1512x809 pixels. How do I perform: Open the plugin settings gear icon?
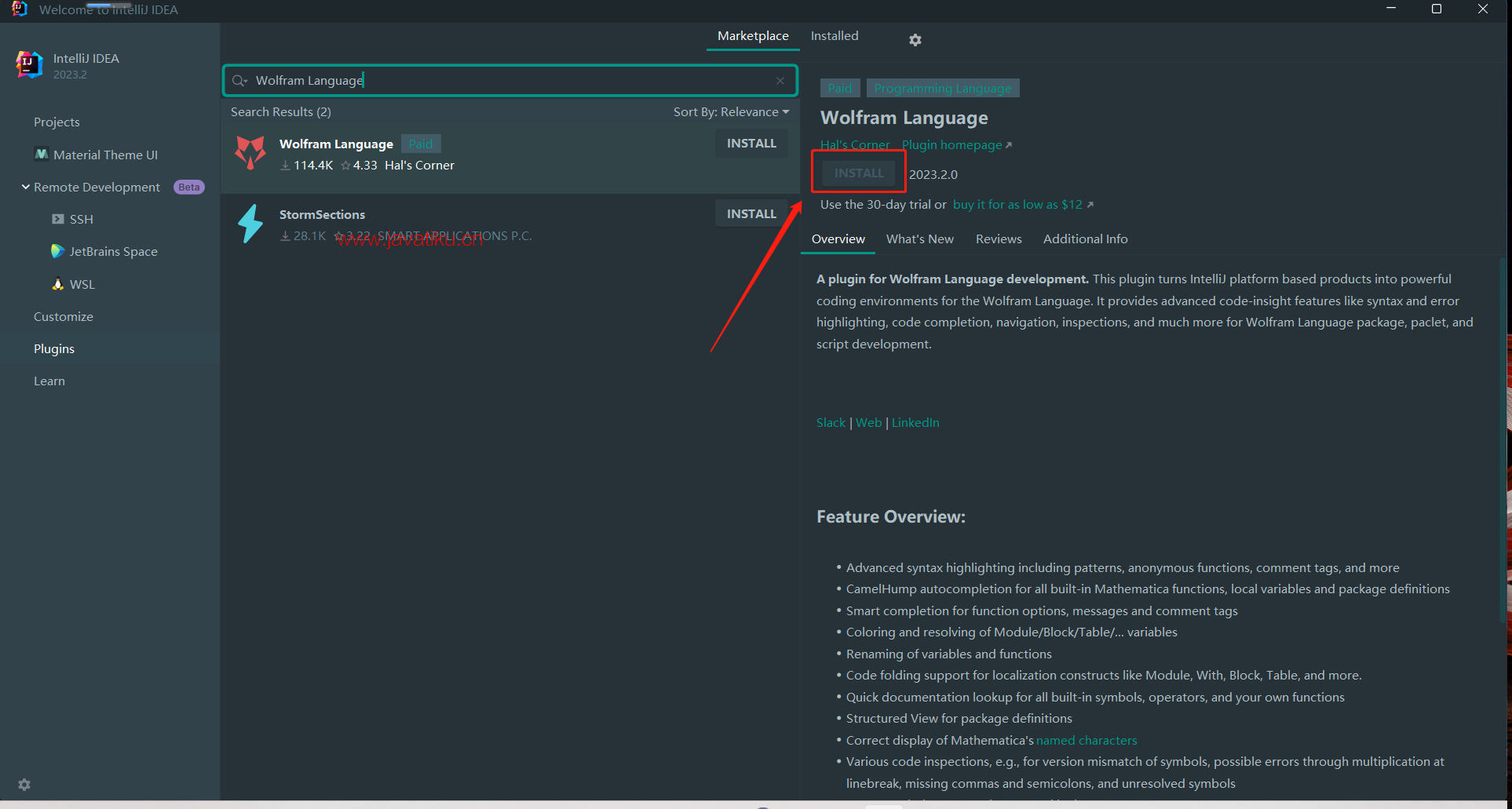[915, 39]
